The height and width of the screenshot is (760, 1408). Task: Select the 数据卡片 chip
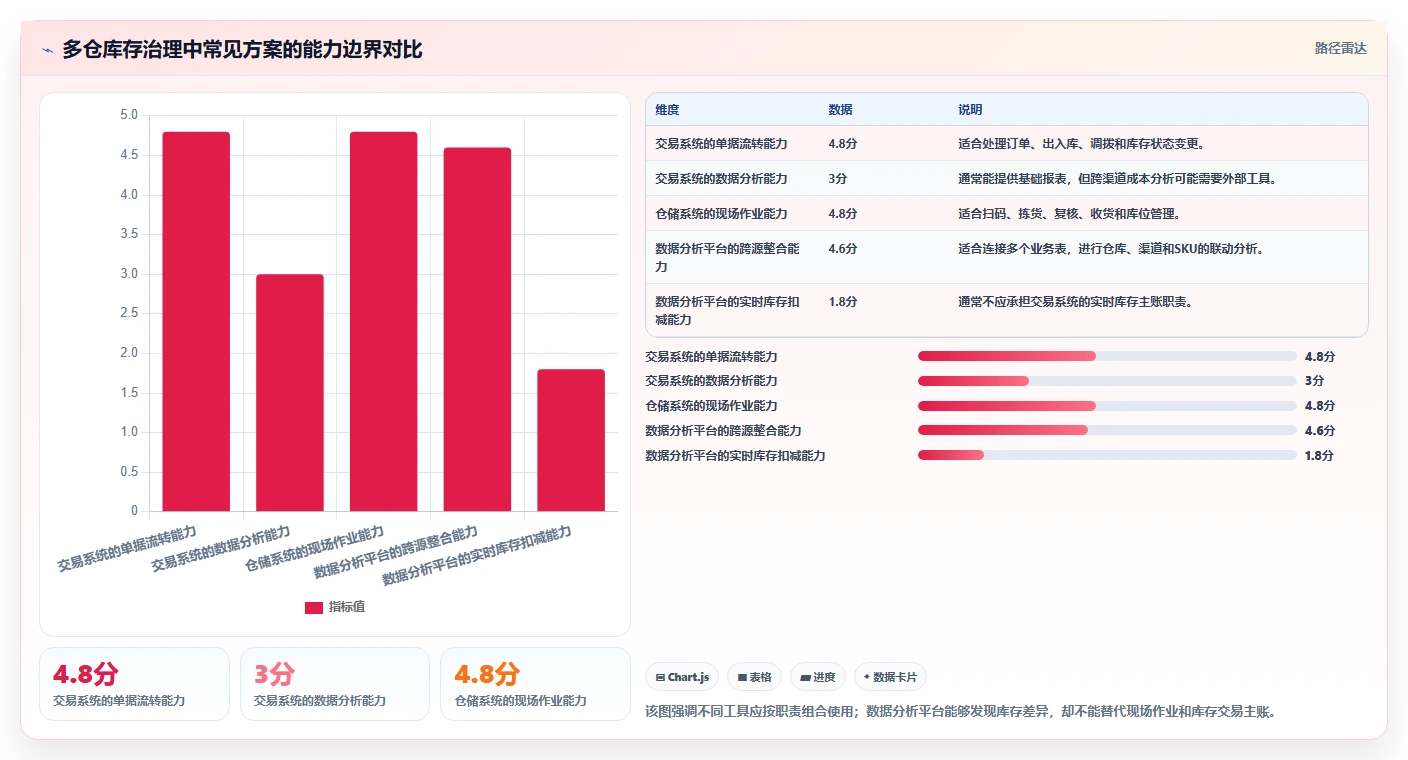[890, 677]
